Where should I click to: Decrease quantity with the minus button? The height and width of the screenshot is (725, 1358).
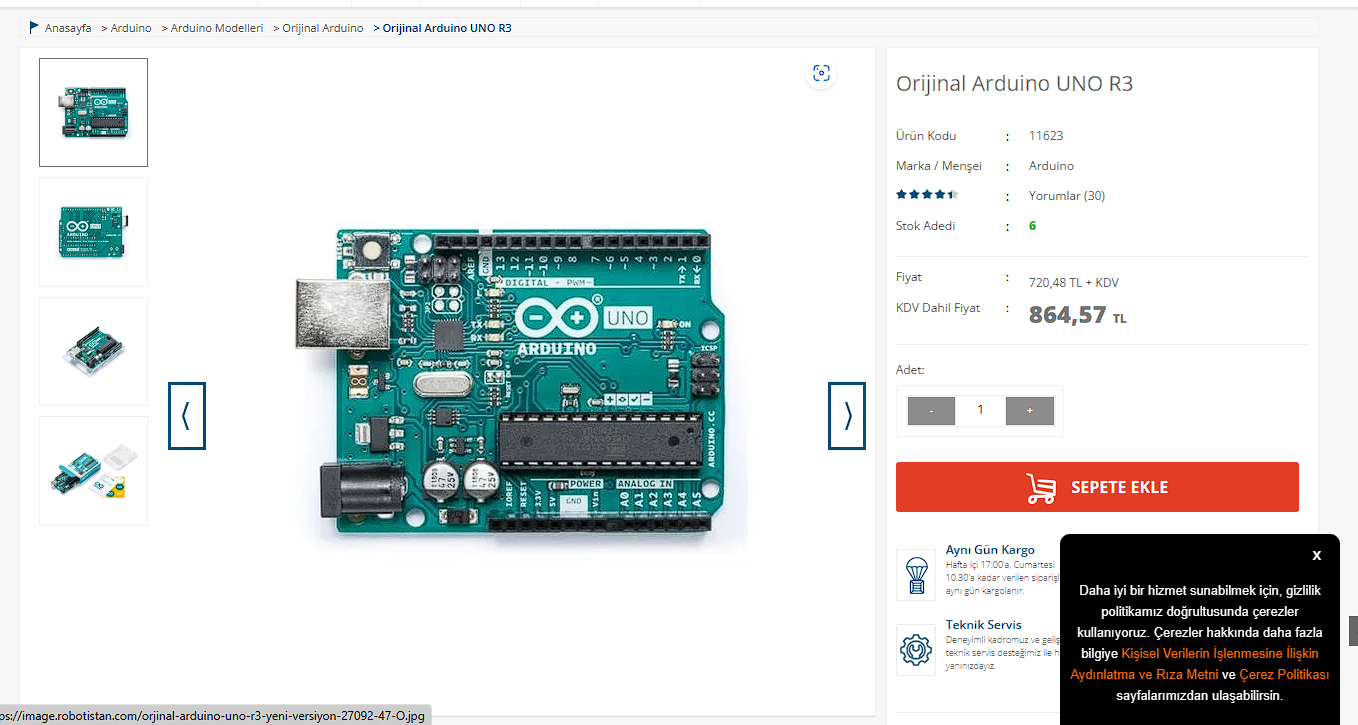[x=931, y=410]
